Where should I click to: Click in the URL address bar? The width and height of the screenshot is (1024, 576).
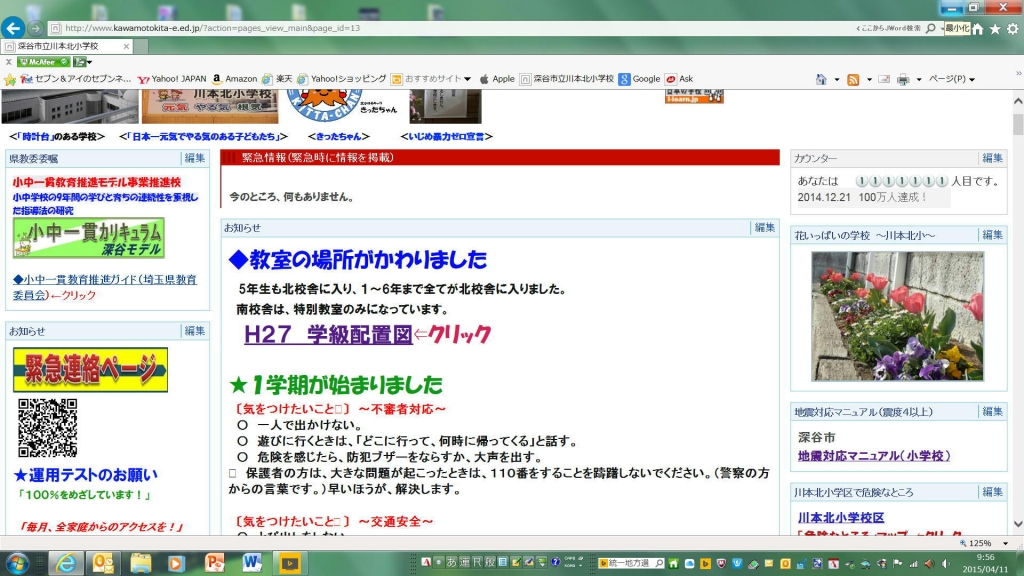450,28
